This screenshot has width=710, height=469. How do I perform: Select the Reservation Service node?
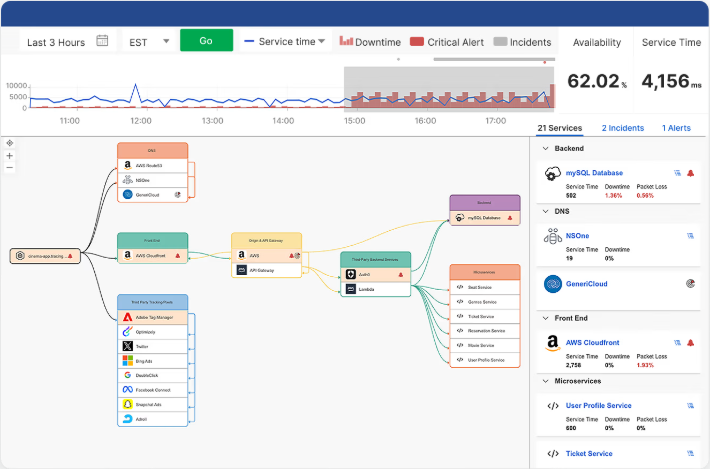485,331
